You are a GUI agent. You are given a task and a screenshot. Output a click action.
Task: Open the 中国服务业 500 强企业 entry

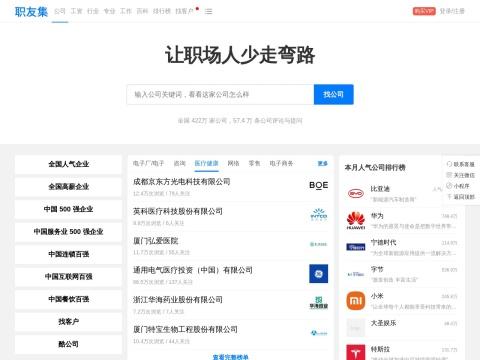point(68,232)
